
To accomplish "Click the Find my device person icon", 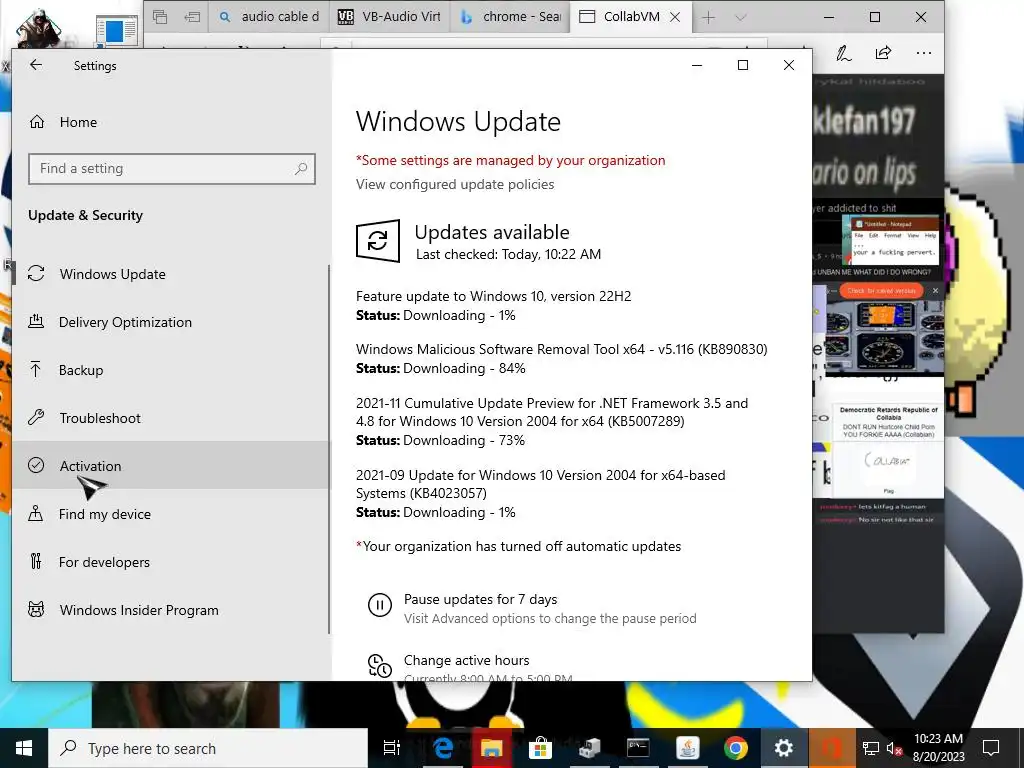I will (x=36, y=513).
